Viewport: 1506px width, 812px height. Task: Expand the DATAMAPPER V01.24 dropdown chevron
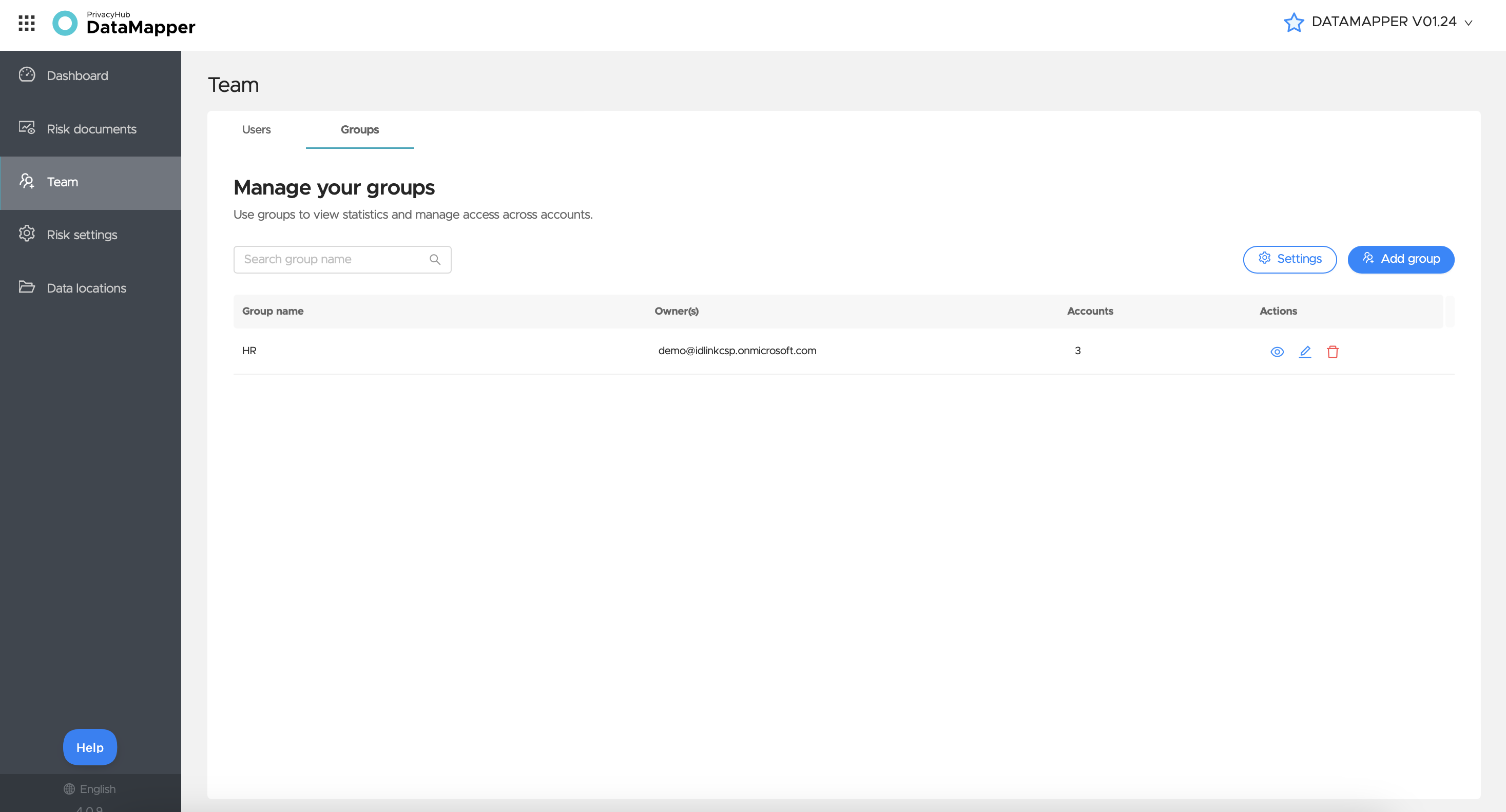pyautogui.click(x=1469, y=23)
